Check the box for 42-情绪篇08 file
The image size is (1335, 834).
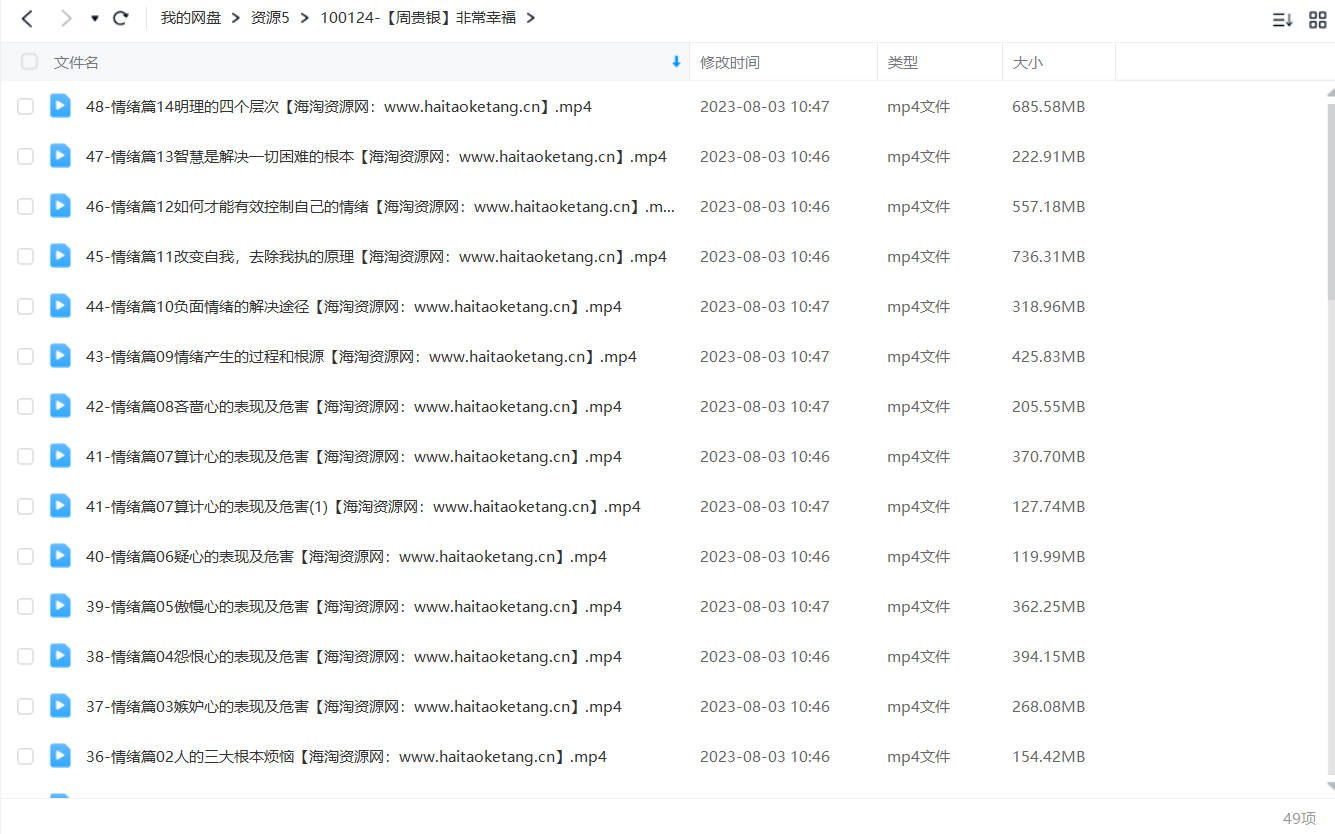click(25, 406)
